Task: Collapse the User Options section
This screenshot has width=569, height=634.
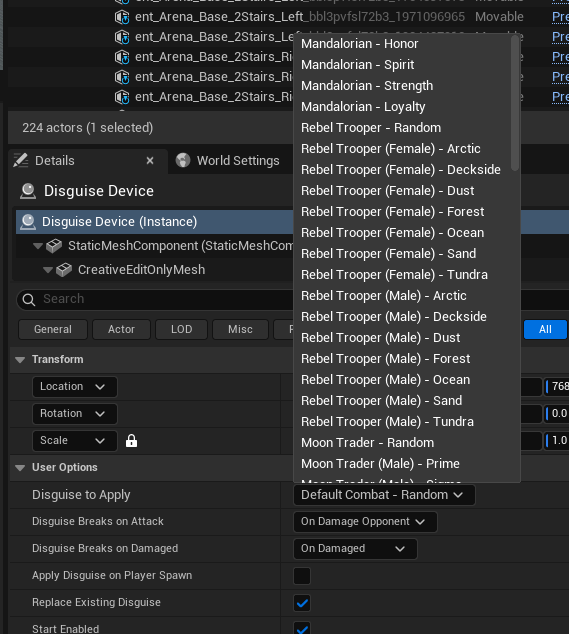Action: [20, 468]
